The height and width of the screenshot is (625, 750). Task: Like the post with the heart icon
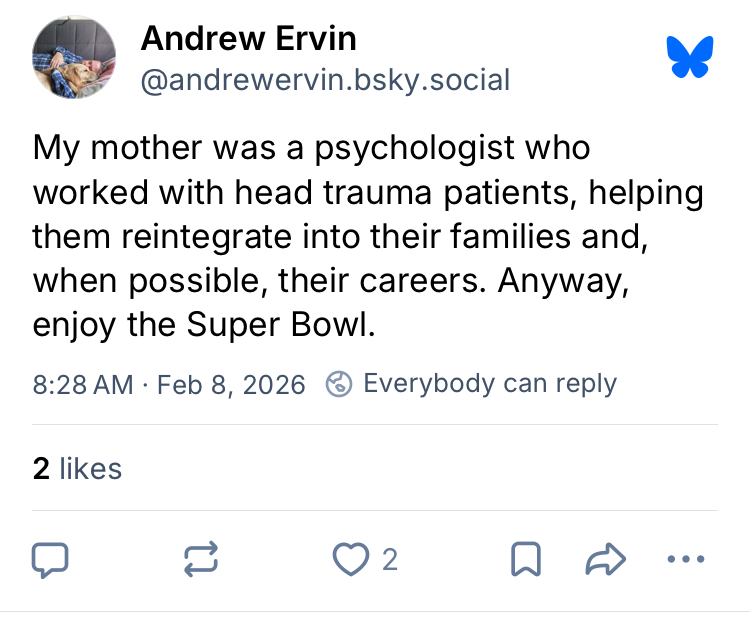point(350,560)
